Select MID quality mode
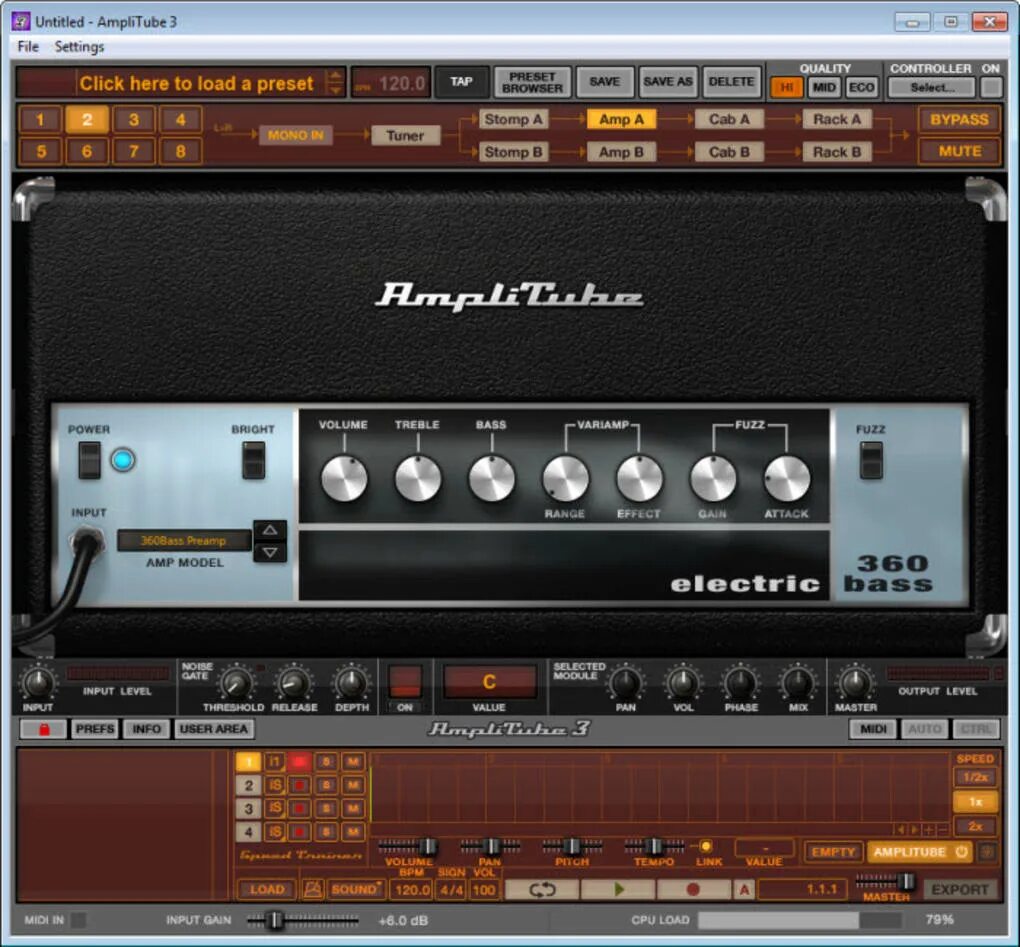 pyautogui.click(x=824, y=87)
